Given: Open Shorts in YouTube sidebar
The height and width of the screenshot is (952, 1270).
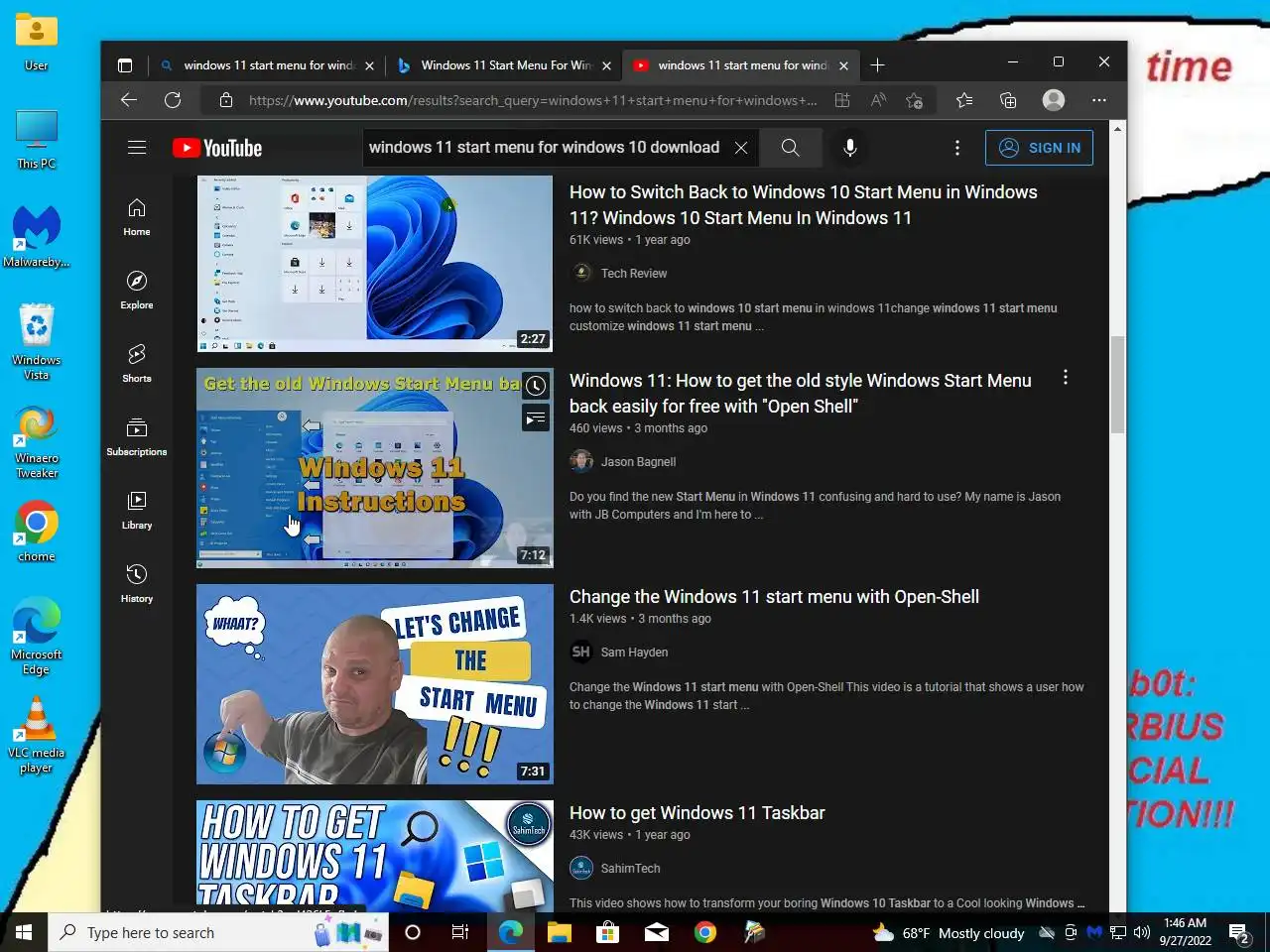Looking at the screenshot, I should (137, 364).
